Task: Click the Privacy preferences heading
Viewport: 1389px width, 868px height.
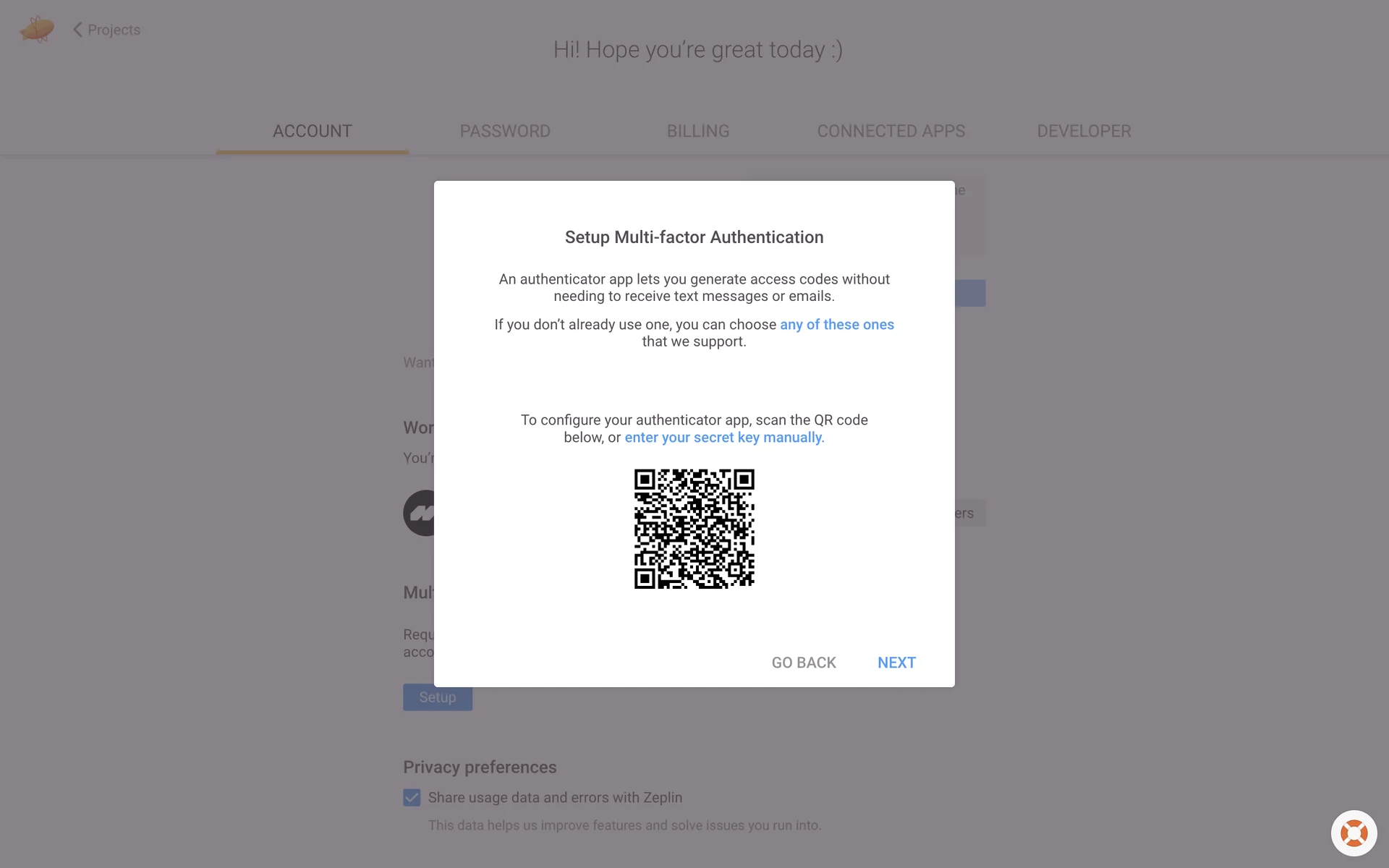Action: 480,767
